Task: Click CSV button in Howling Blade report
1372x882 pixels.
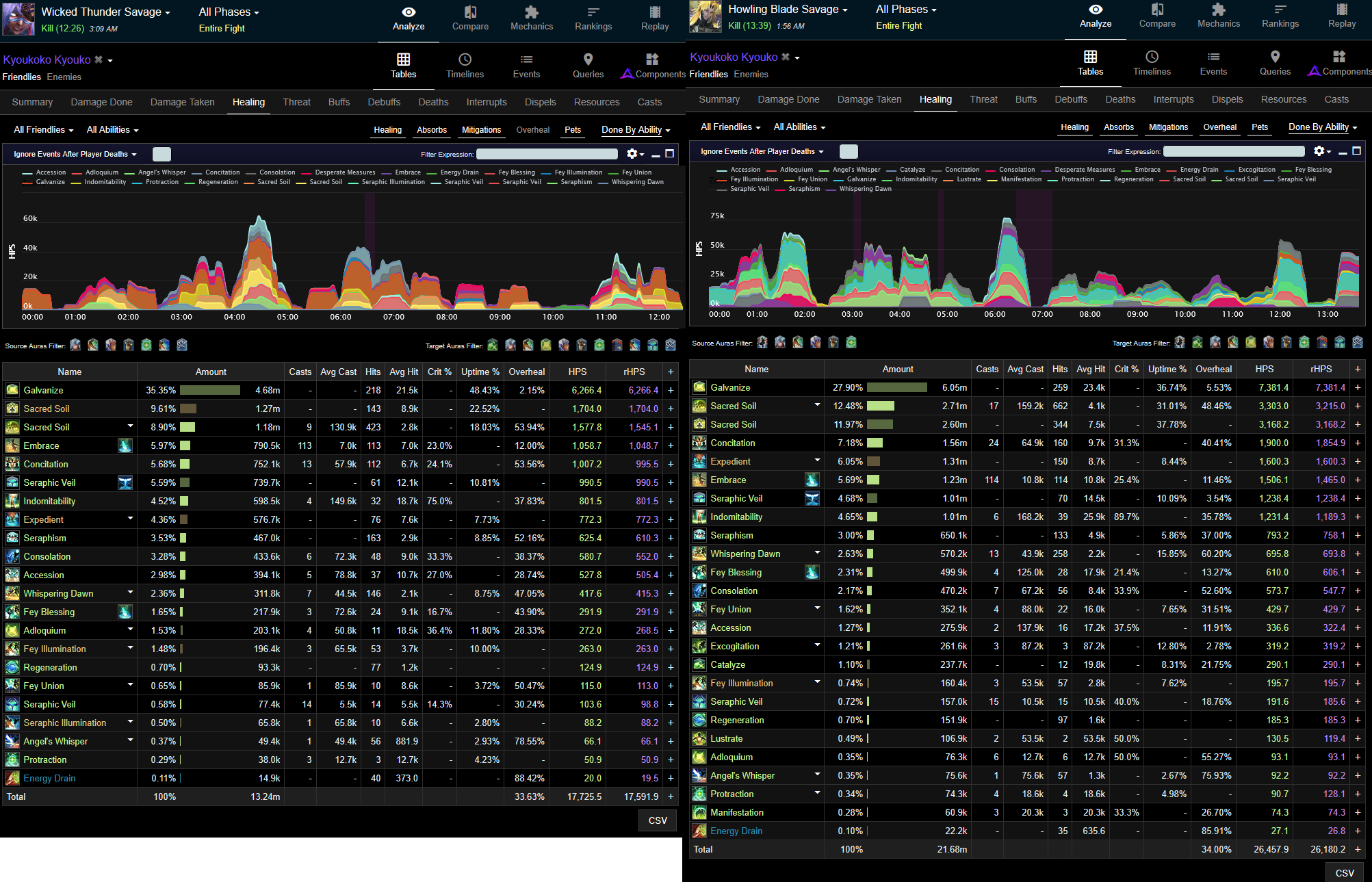Action: 1345,872
